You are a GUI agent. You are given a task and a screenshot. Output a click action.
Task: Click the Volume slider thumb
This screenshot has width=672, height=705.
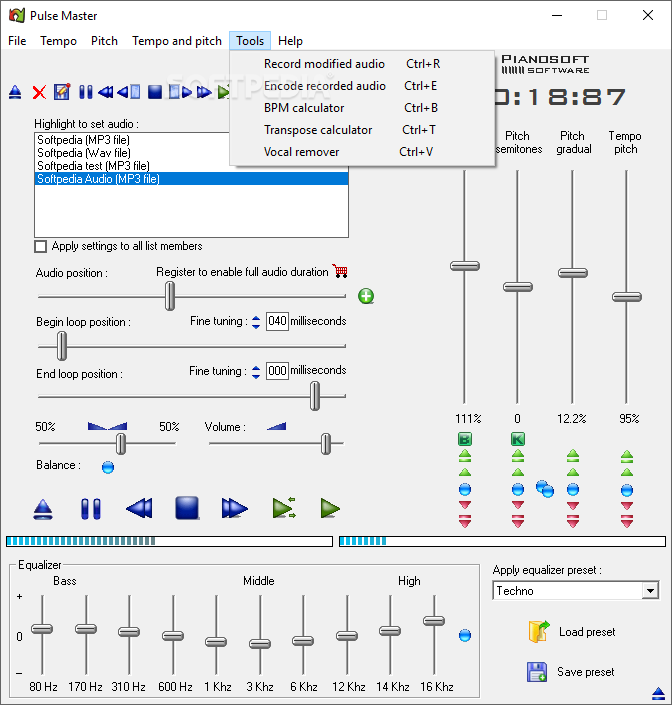click(326, 444)
